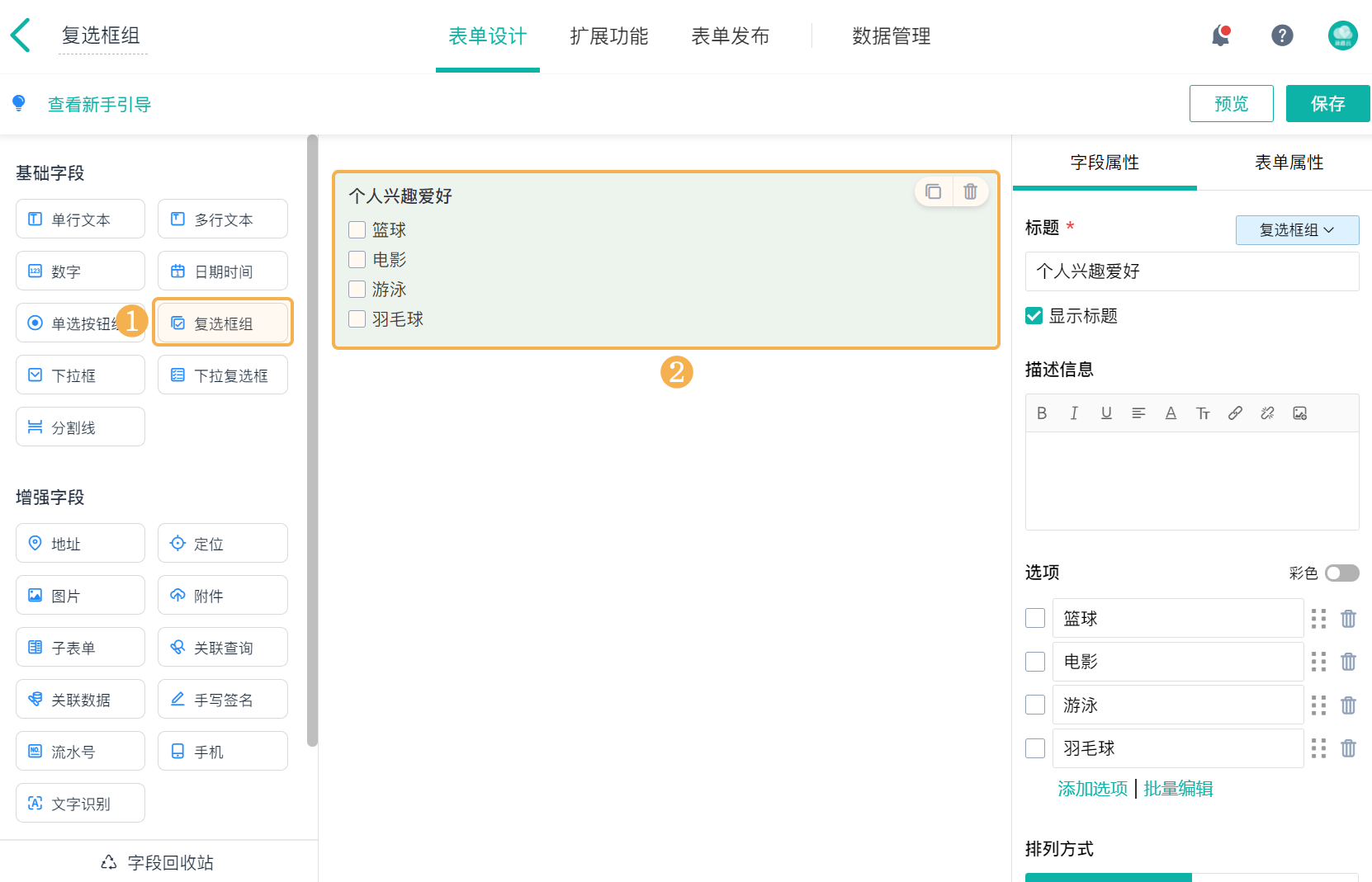The width and height of the screenshot is (1372, 882).
Task: Open the 复选框组 field type dropdown
Action: [1297, 230]
